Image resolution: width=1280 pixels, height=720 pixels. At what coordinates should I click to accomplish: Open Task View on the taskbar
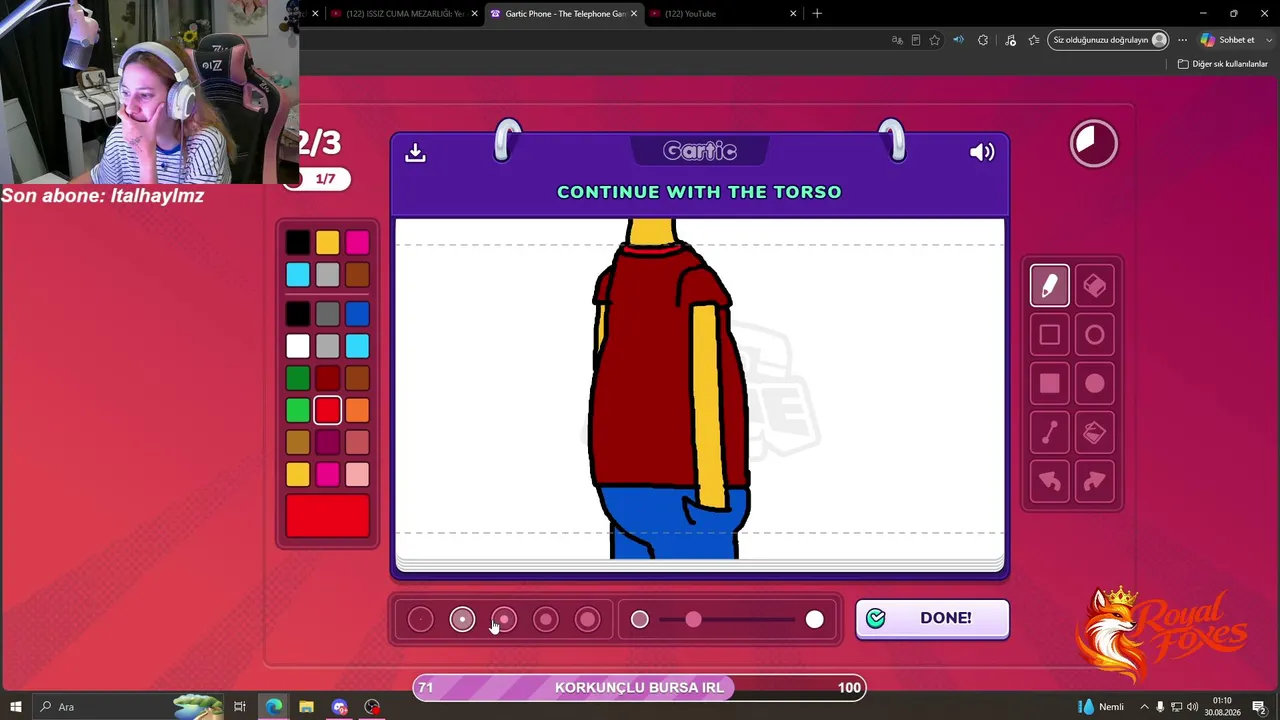[x=240, y=707]
